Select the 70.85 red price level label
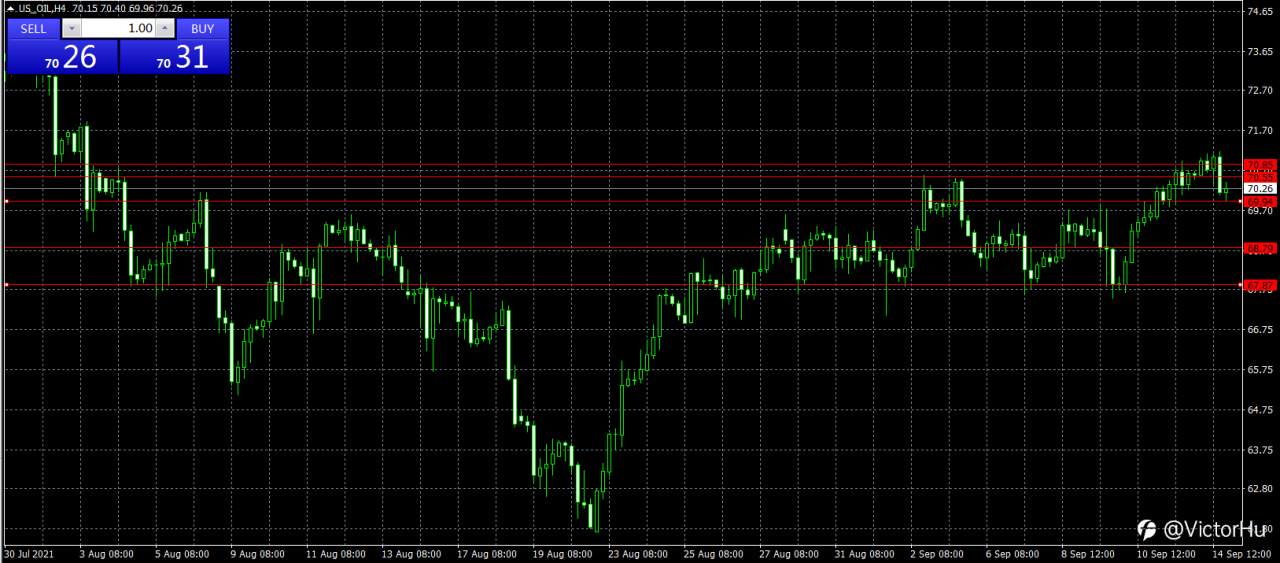 click(1259, 164)
